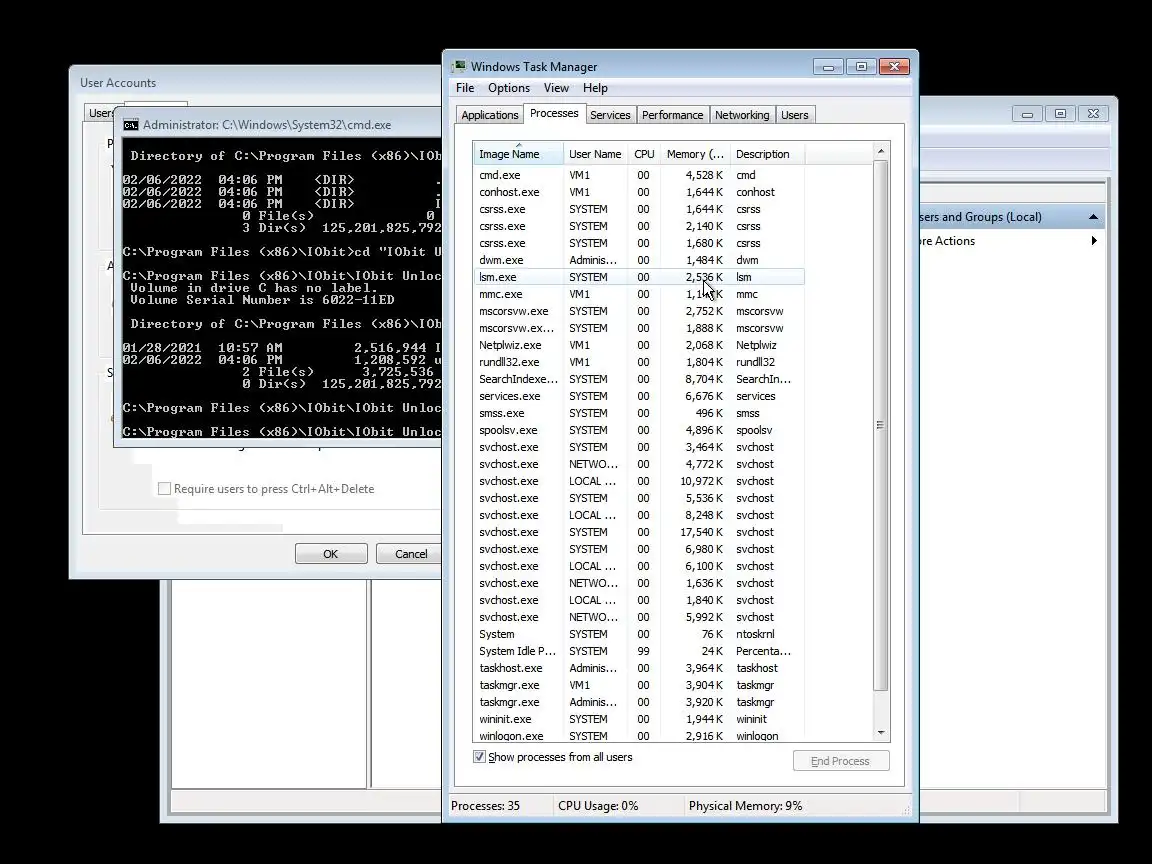Select the lsm.exe process row
Screen dimensions: 1152x864
click(639, 277)
